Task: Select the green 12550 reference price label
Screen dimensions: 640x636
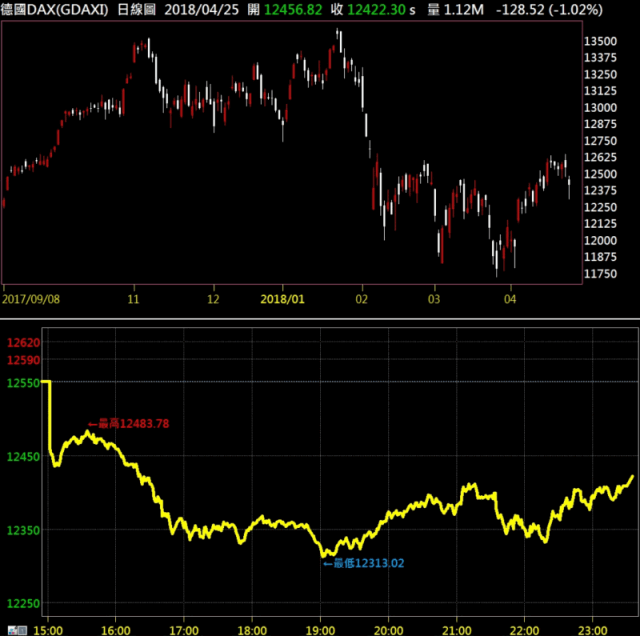Action: (21, 383)
